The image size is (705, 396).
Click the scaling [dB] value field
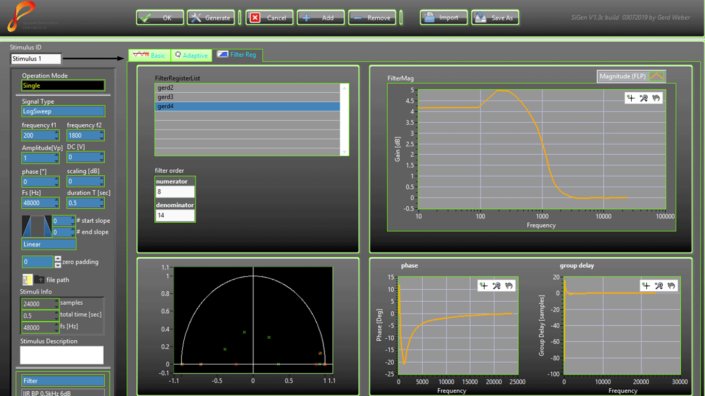(83, 181)
